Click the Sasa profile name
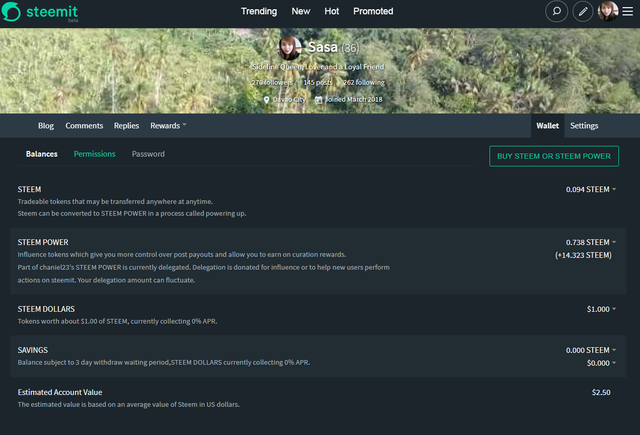The width and height of the screenshot is (640, 435). [x=322, y=47]
